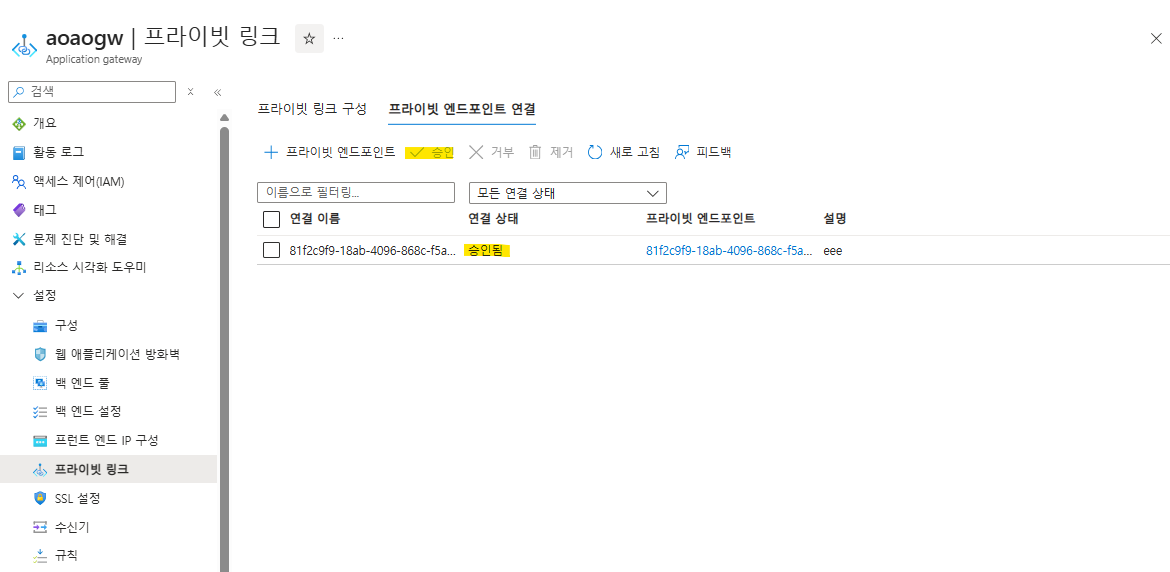Toggle the select-all header checkbox

click(272, 219)
